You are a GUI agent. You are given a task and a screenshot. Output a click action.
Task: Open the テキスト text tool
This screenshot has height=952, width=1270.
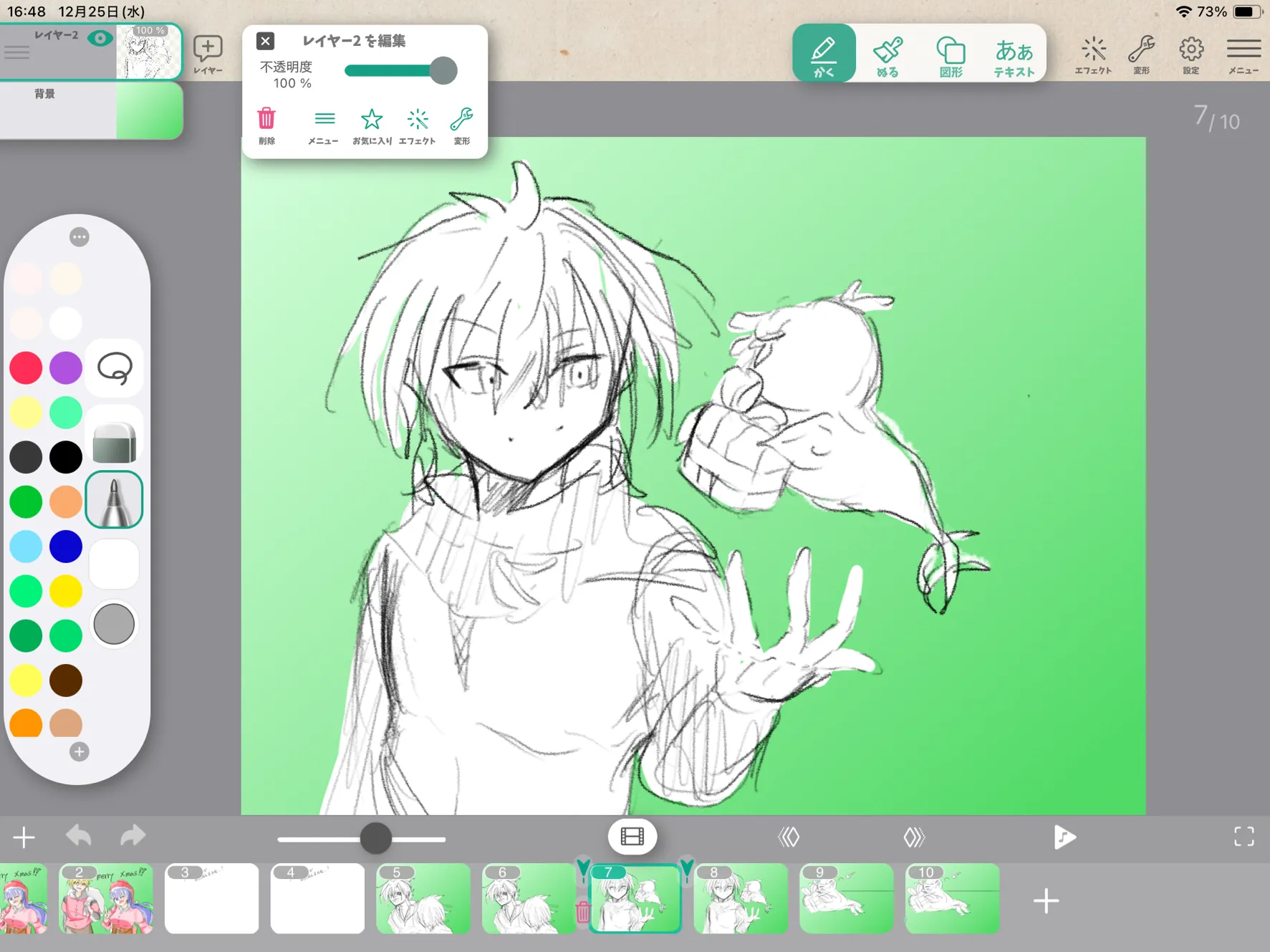1014,56
